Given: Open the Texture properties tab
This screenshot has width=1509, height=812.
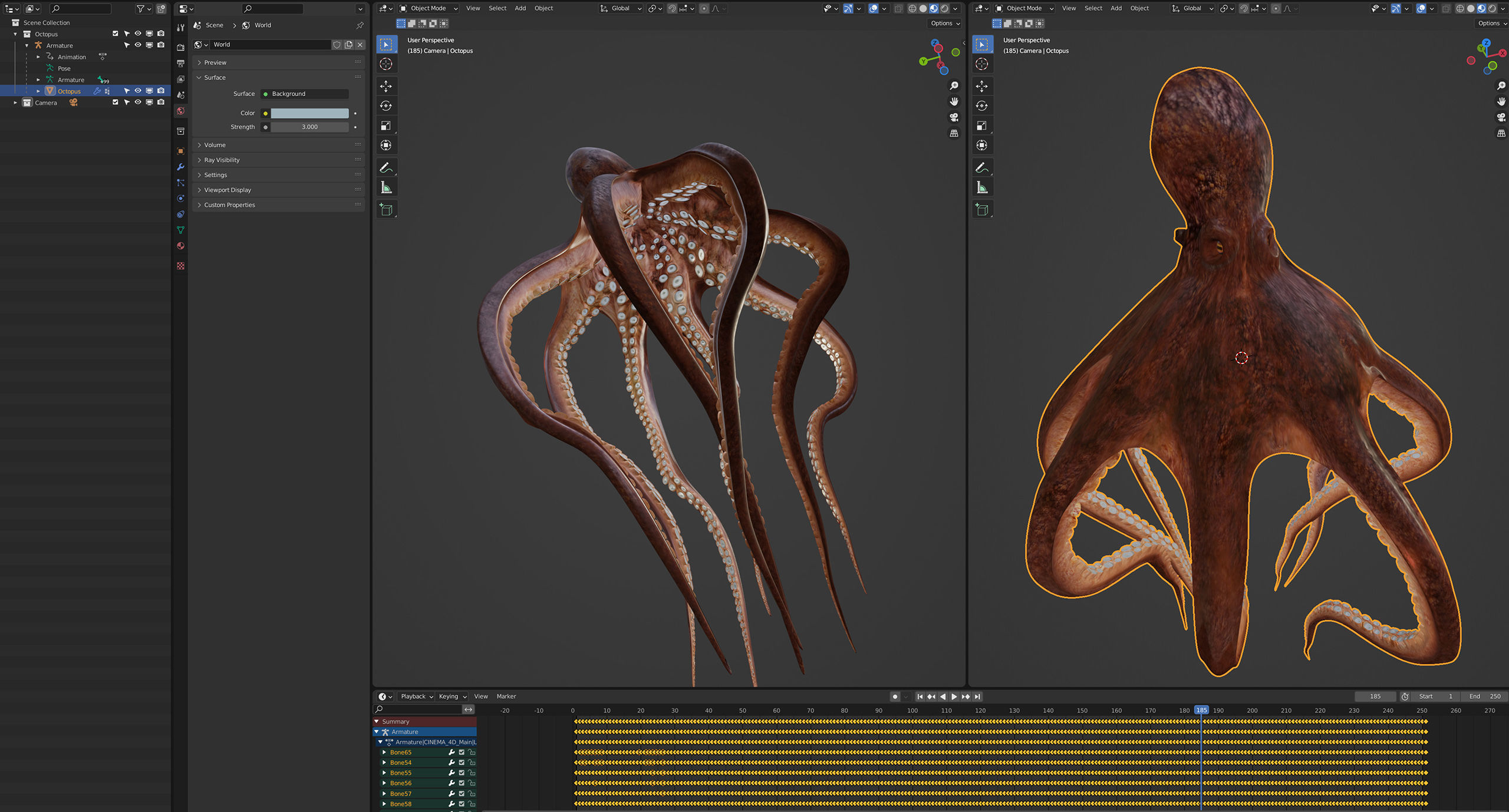Looking at the screenshot, I should pyautogui.click(x=180, y=266).
